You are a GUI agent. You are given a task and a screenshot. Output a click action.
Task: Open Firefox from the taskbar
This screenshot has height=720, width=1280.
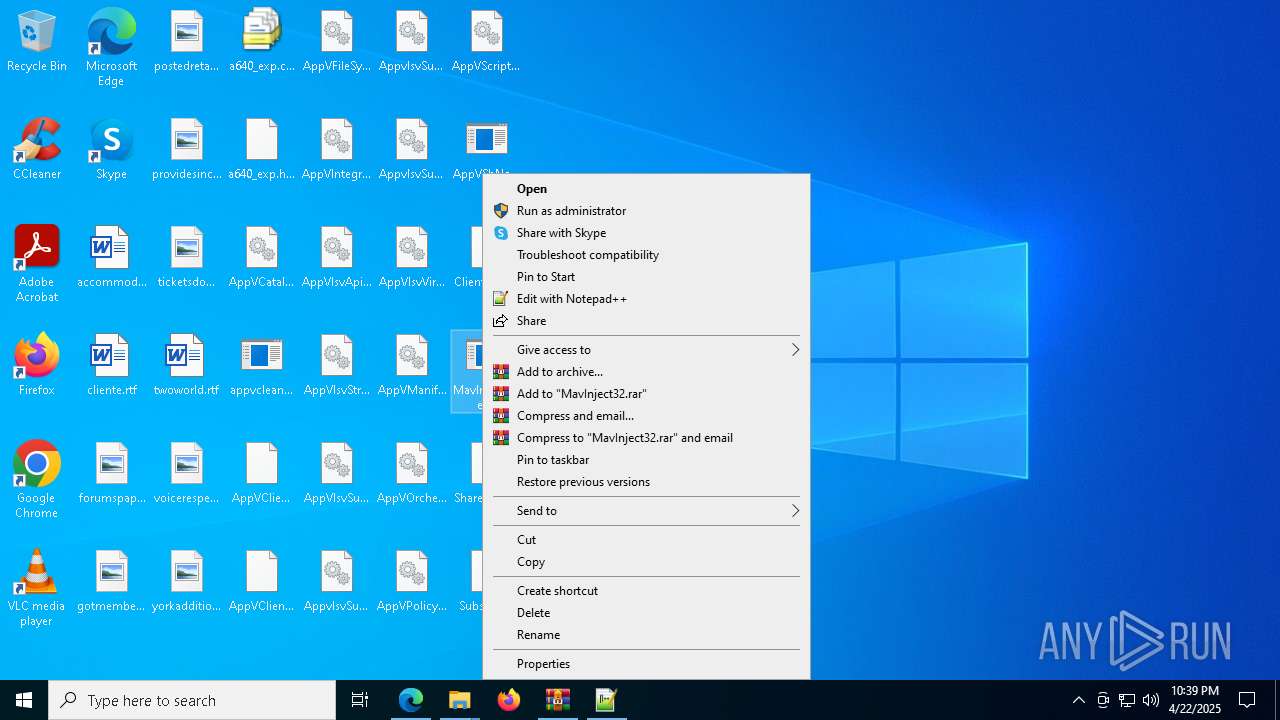click(508, 700)
